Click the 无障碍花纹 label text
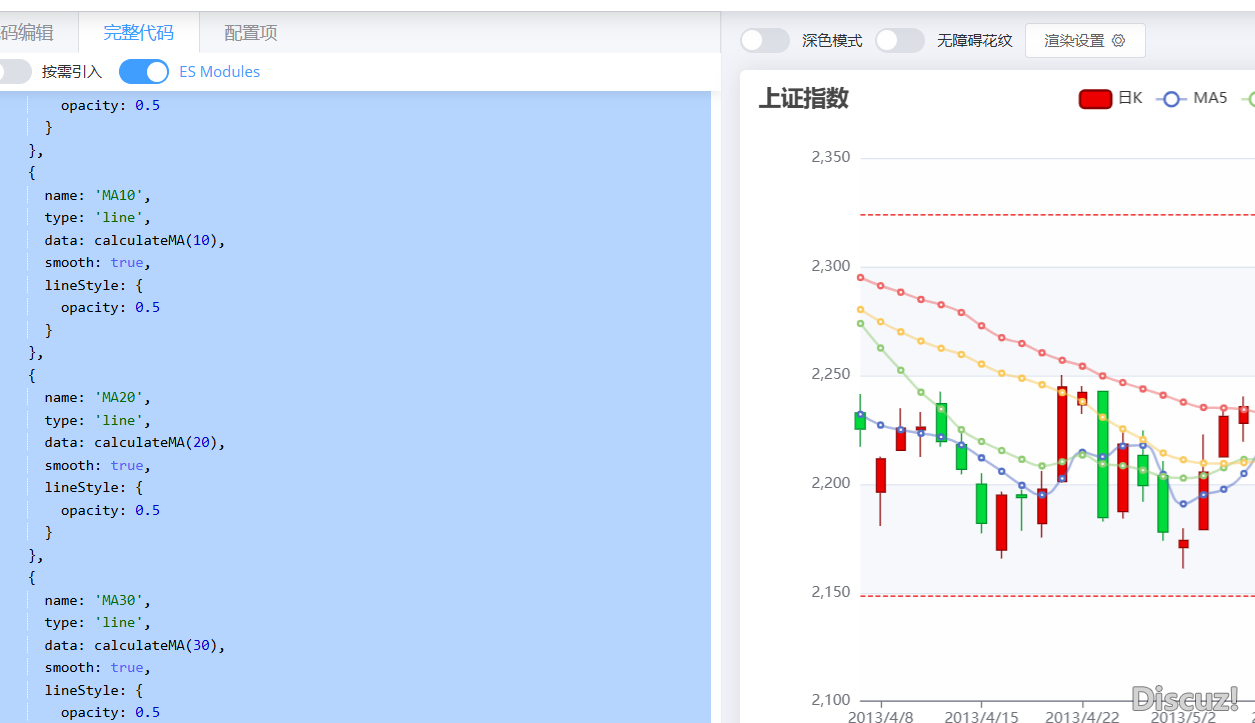 click(x=975, y=41)
